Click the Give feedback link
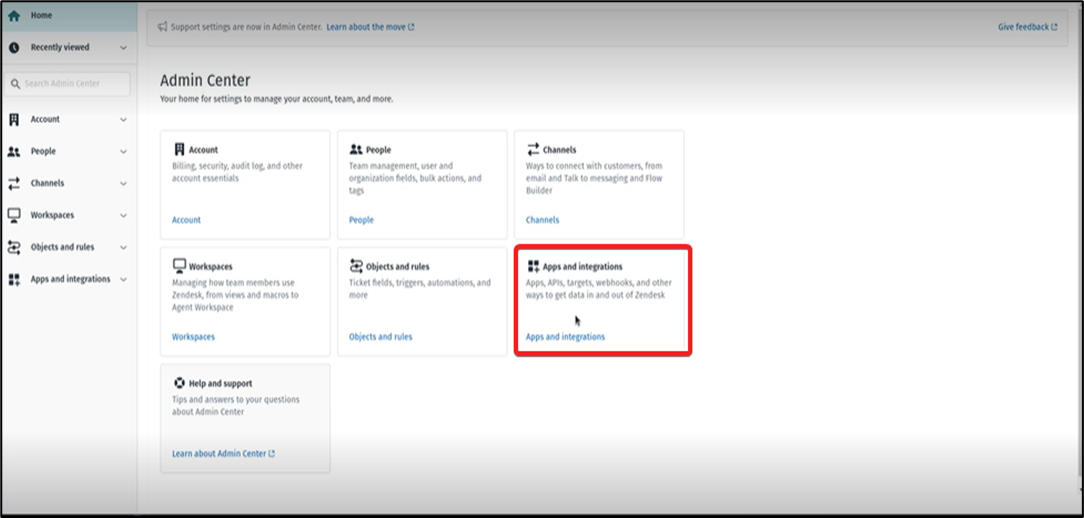 coord(1027,27)
